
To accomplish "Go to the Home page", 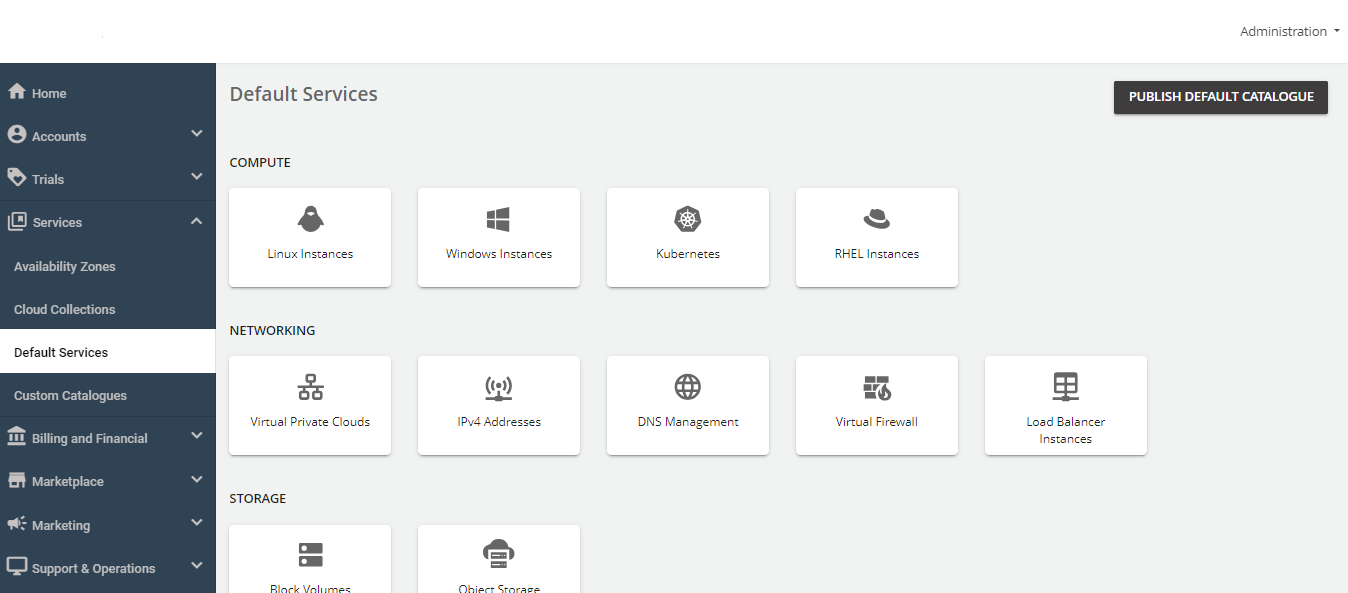I will 47,92.
